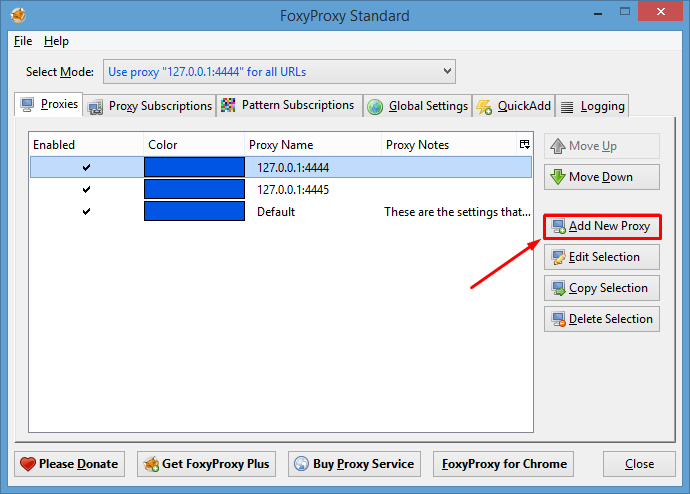This screenshot has width=690, height=494.
Task: Click the Buy Proxy Service button
Action: tap(354, 464)
